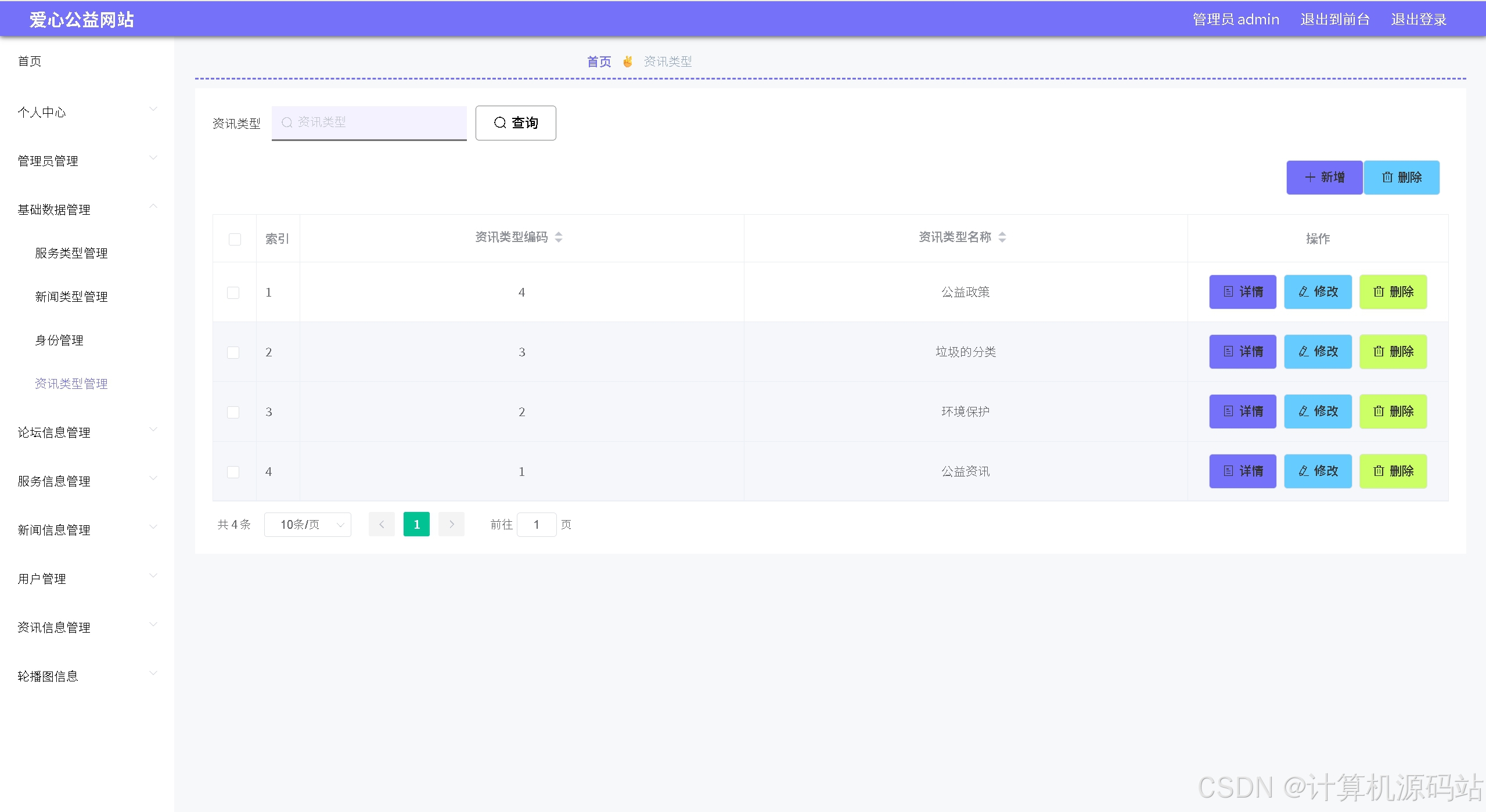Image resolution: width=1486 pixels, height=812 pixels.
Task: Expand the 个人中心 sidebar menu
Action: pyautogui.click(x=87, y=111)
